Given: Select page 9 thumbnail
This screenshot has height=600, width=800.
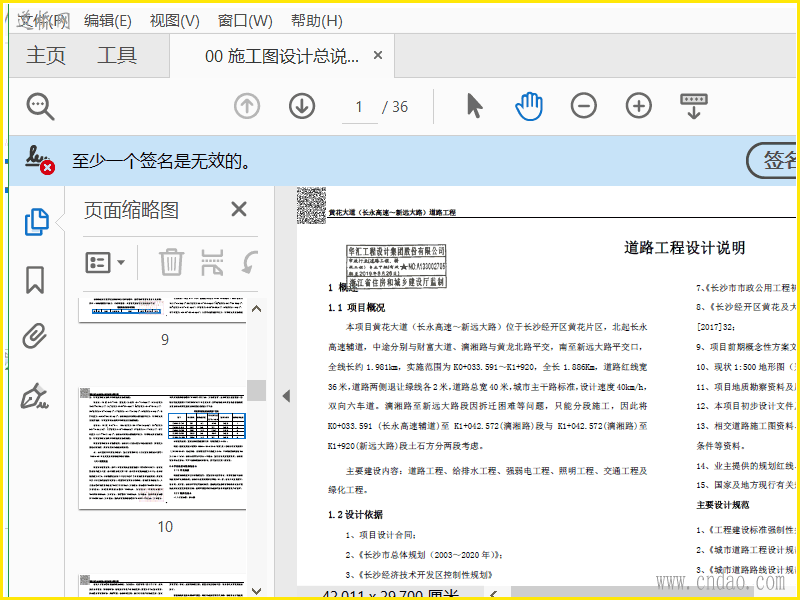Looking at the screenshot, I should click(x=163, y=310).
